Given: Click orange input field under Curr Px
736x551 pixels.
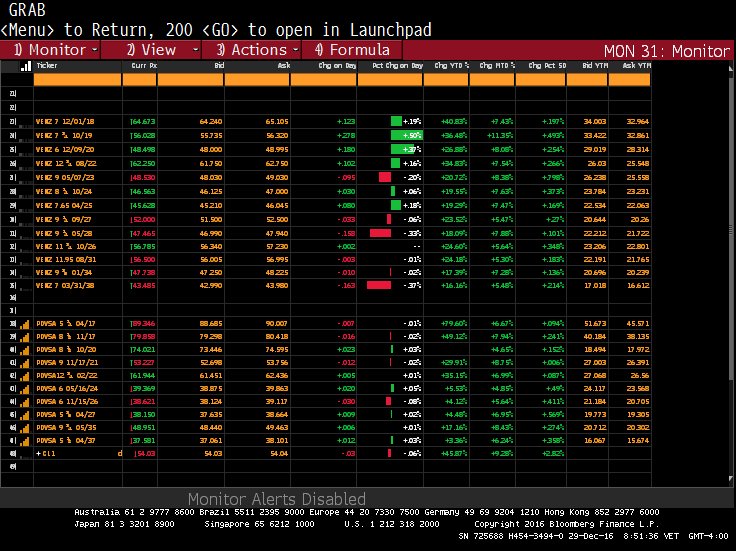Looking at the screenshot, I should point(139,80).
